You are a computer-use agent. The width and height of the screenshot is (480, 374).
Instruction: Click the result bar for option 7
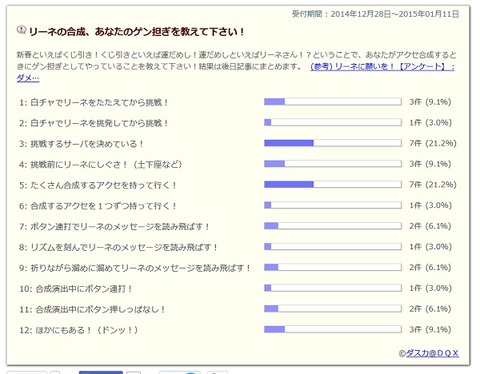333,226
